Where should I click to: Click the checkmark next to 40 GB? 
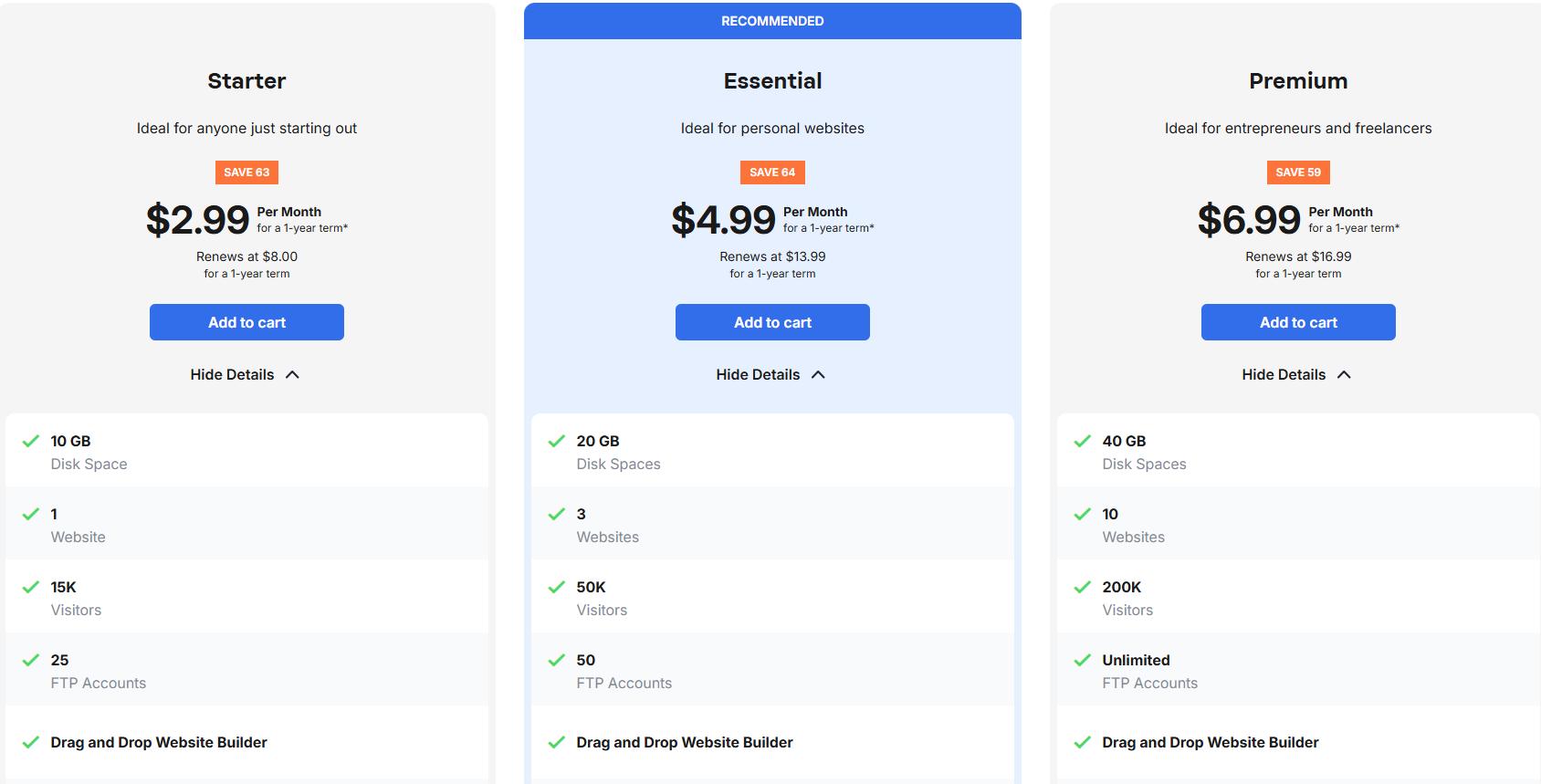click(1083, 441)
